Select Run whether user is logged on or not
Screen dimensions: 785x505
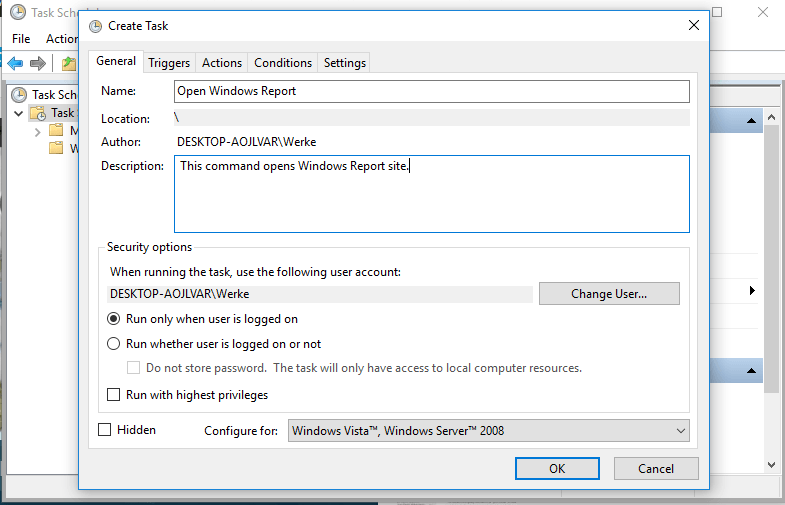(x=113, y=344)
